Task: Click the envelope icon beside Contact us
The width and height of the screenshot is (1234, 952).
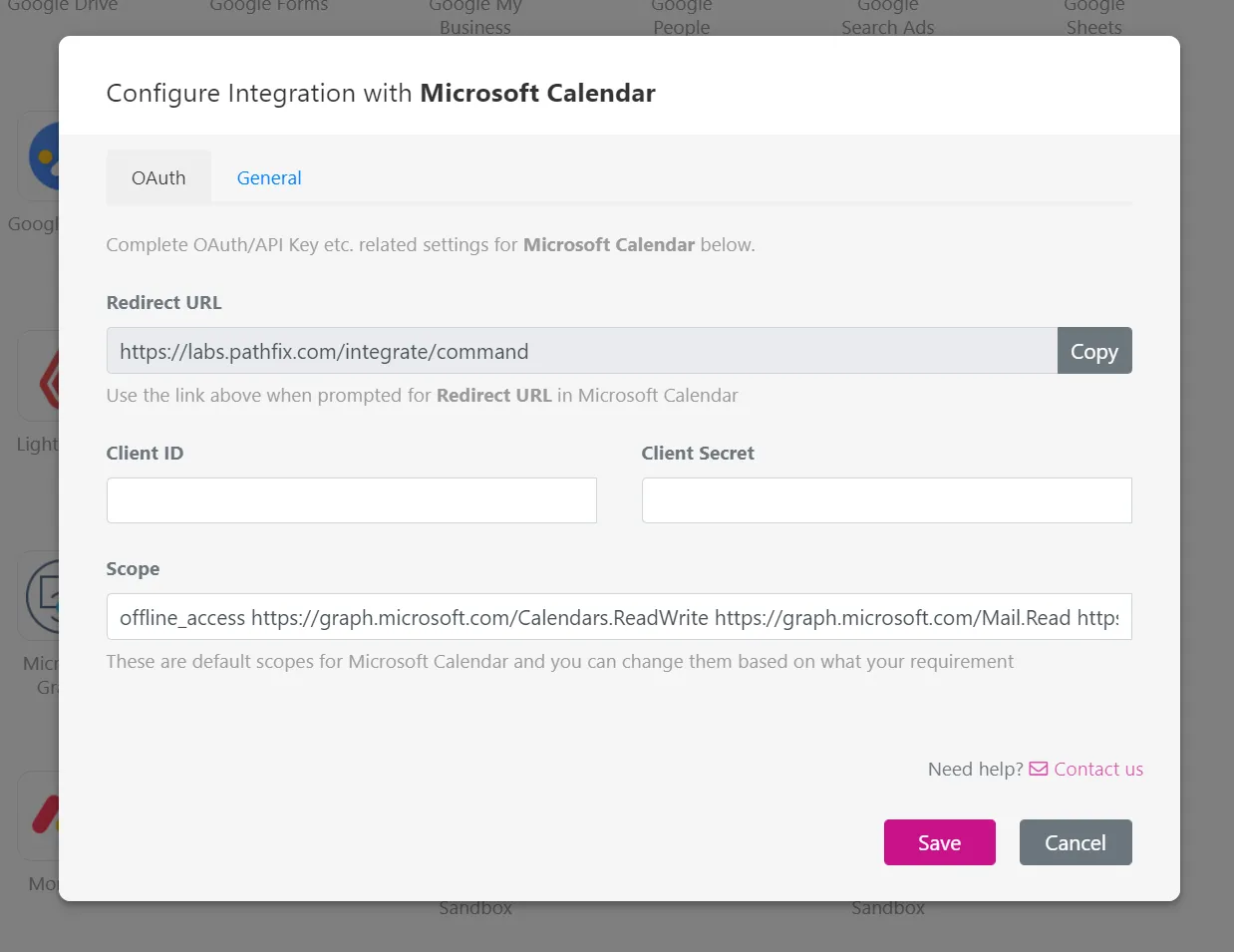Action: tap(1039, 769)
